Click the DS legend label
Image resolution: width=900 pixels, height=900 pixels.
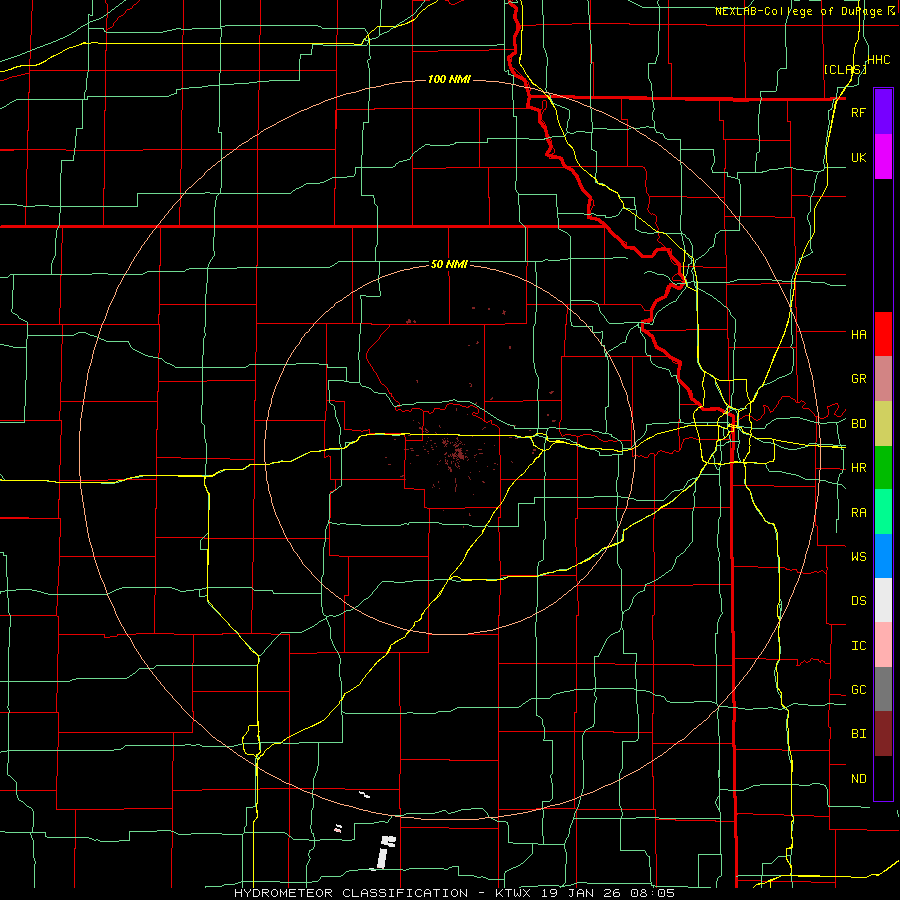click(x=858, y=601)
